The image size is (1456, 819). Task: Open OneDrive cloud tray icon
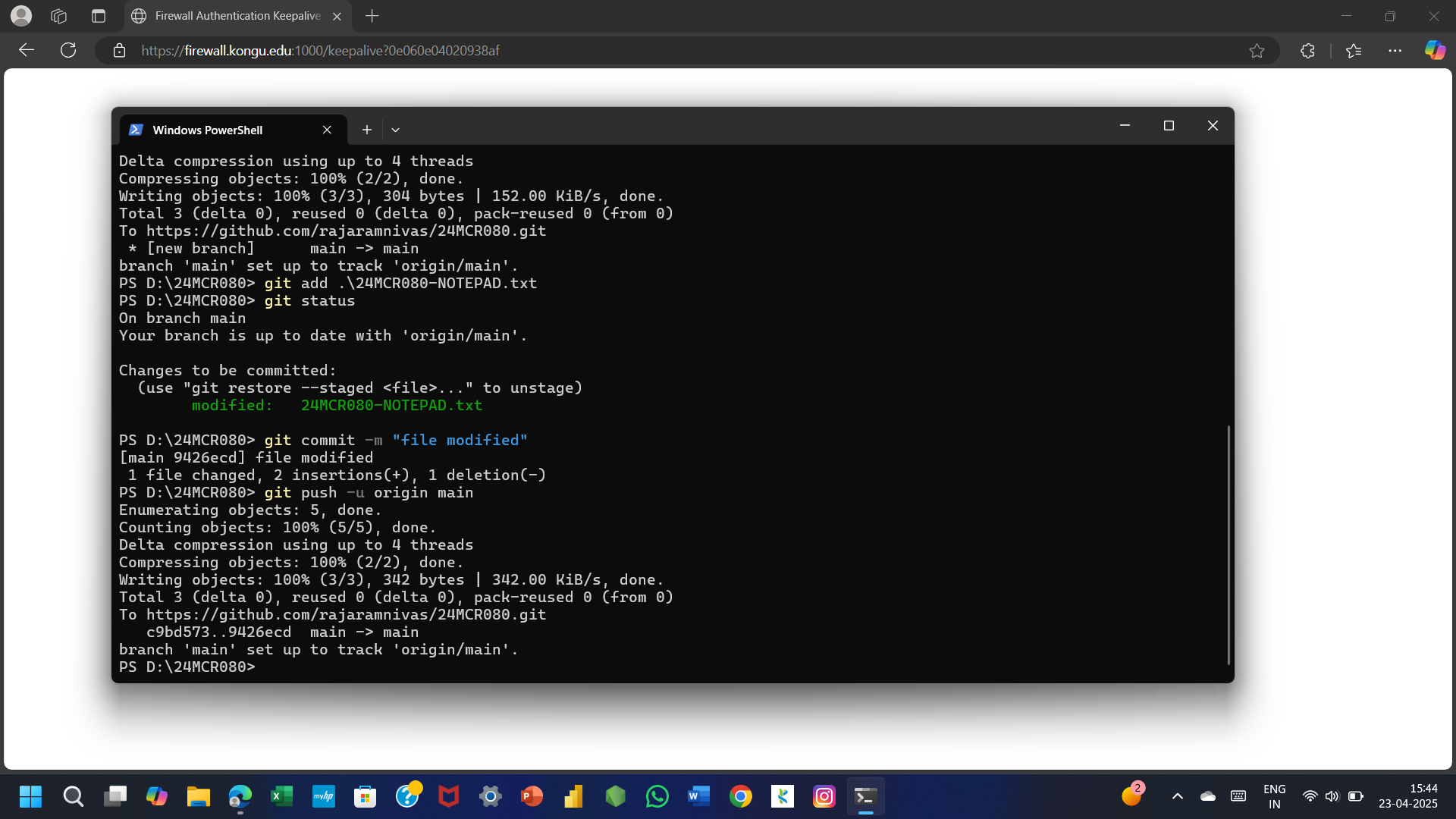(1208, 796)
